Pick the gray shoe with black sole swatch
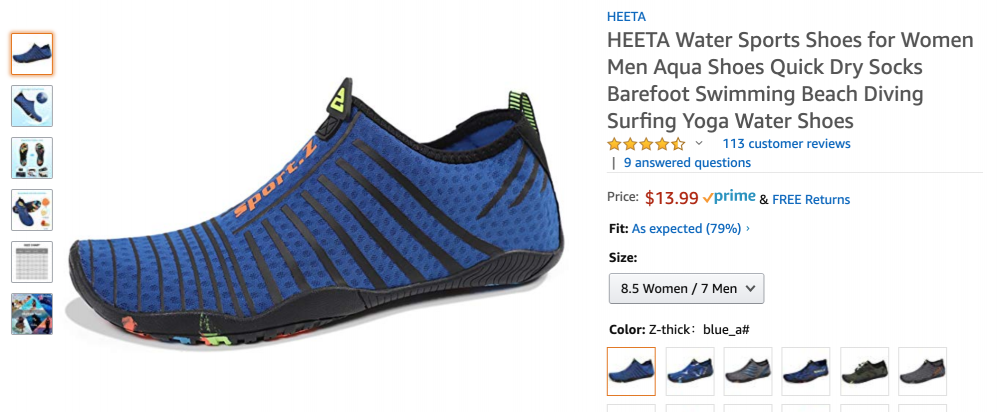The height and width of the screenshot is (412, 1000). (747, 371)
